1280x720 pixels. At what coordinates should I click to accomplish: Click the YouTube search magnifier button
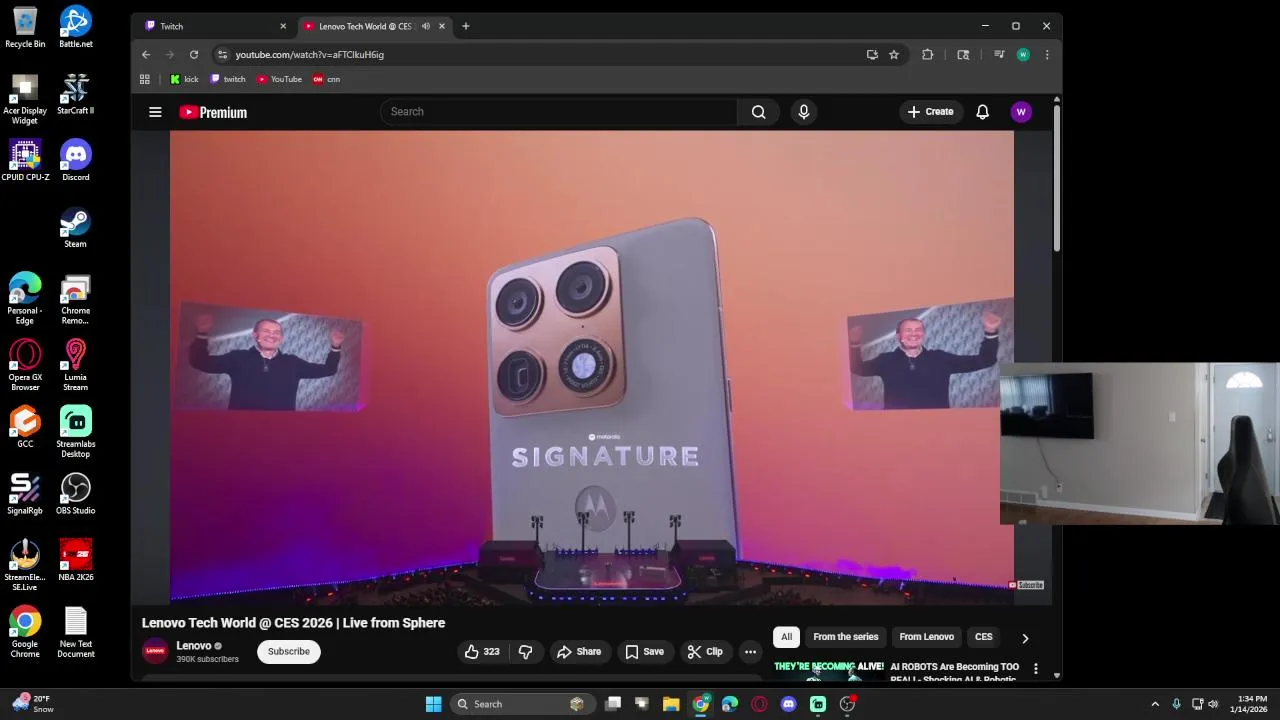[x=758, y=112]
